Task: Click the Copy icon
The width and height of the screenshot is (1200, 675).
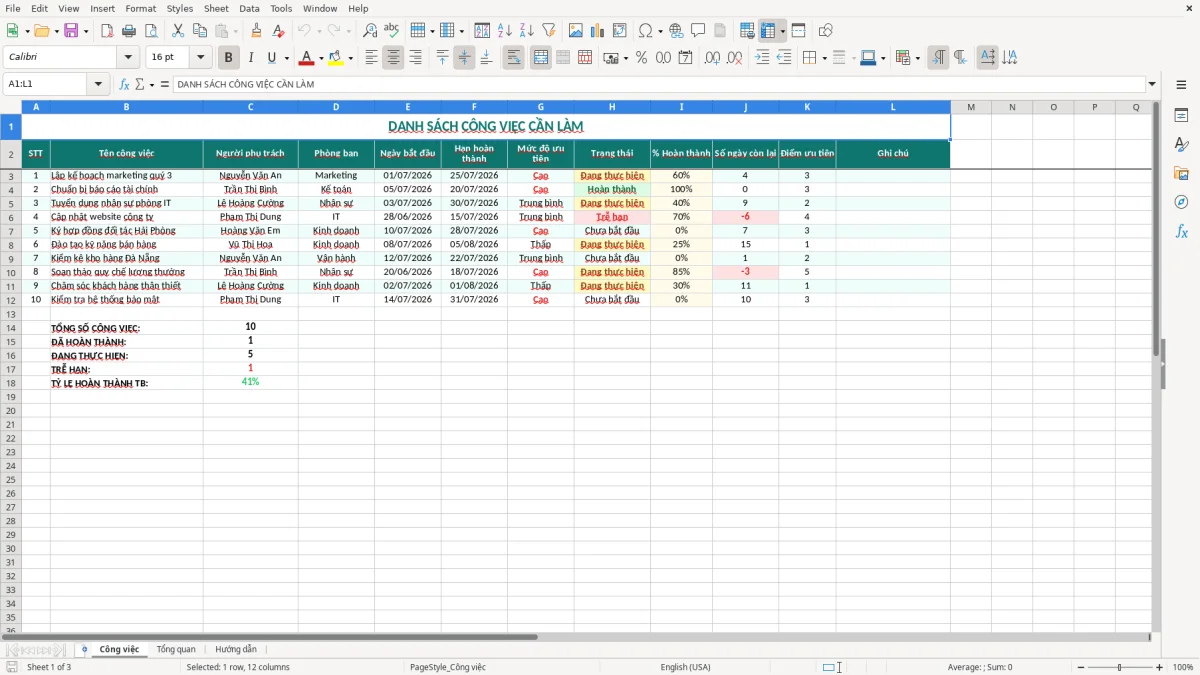Action: pos(200,31)
